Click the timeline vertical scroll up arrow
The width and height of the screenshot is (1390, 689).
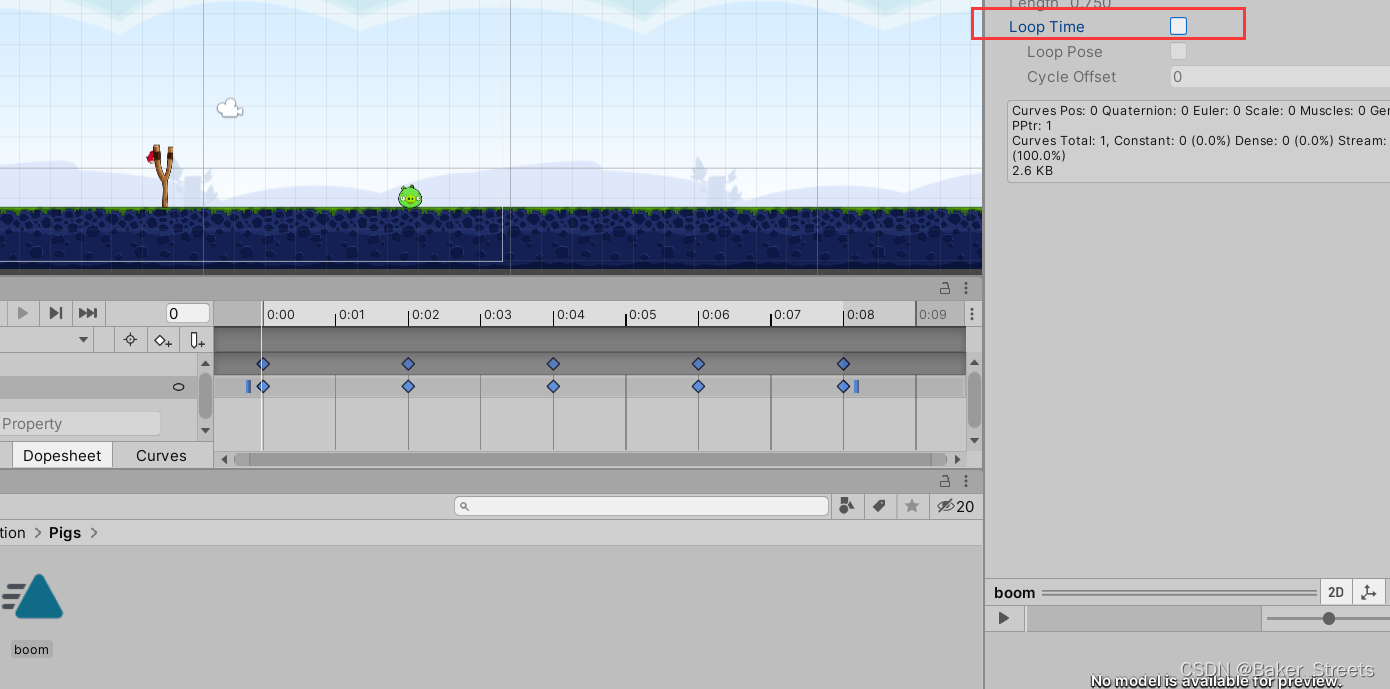click(974, 364)
